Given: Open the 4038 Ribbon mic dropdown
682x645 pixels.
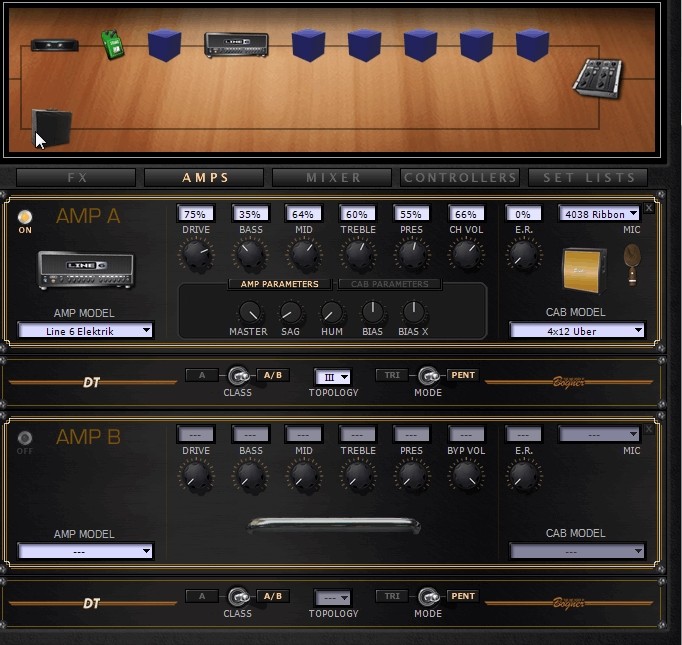Looking at the screenshot, I should tap(599, 214).
